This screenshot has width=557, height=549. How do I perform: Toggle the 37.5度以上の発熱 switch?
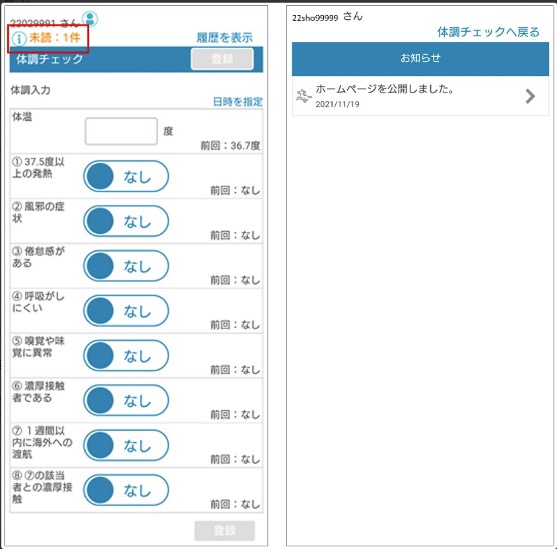click(126, 176)
